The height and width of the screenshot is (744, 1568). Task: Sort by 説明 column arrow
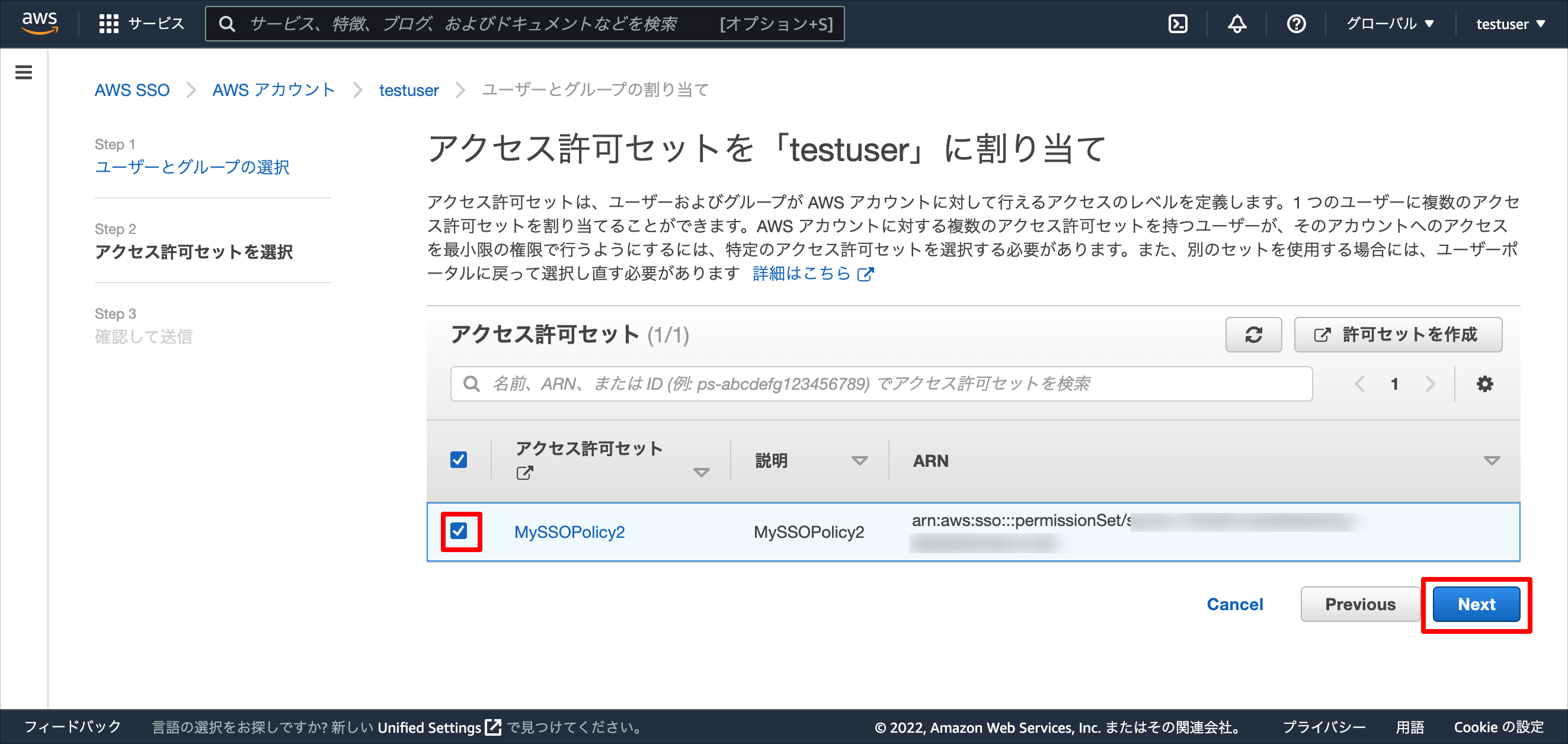[x=859, y=460]
